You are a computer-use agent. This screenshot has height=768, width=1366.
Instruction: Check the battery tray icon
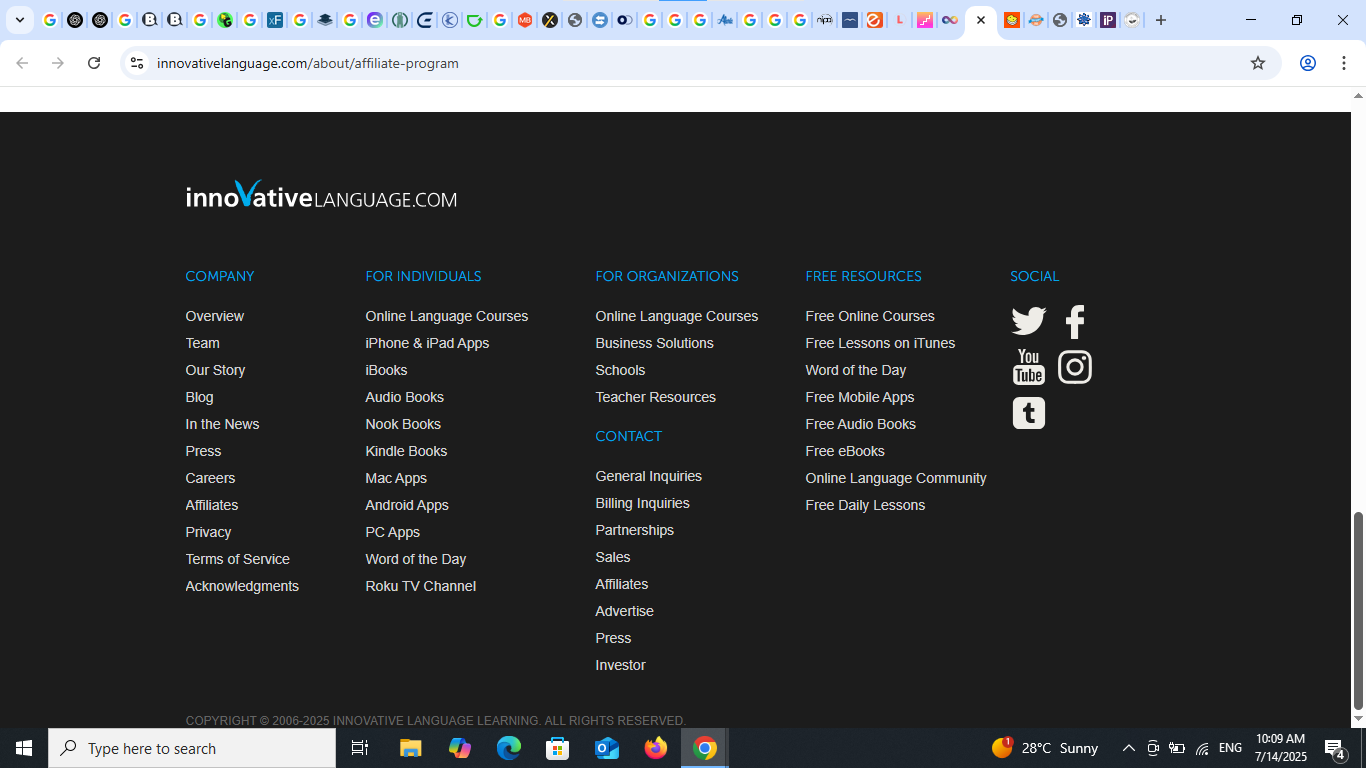[x=1177, y=748]
